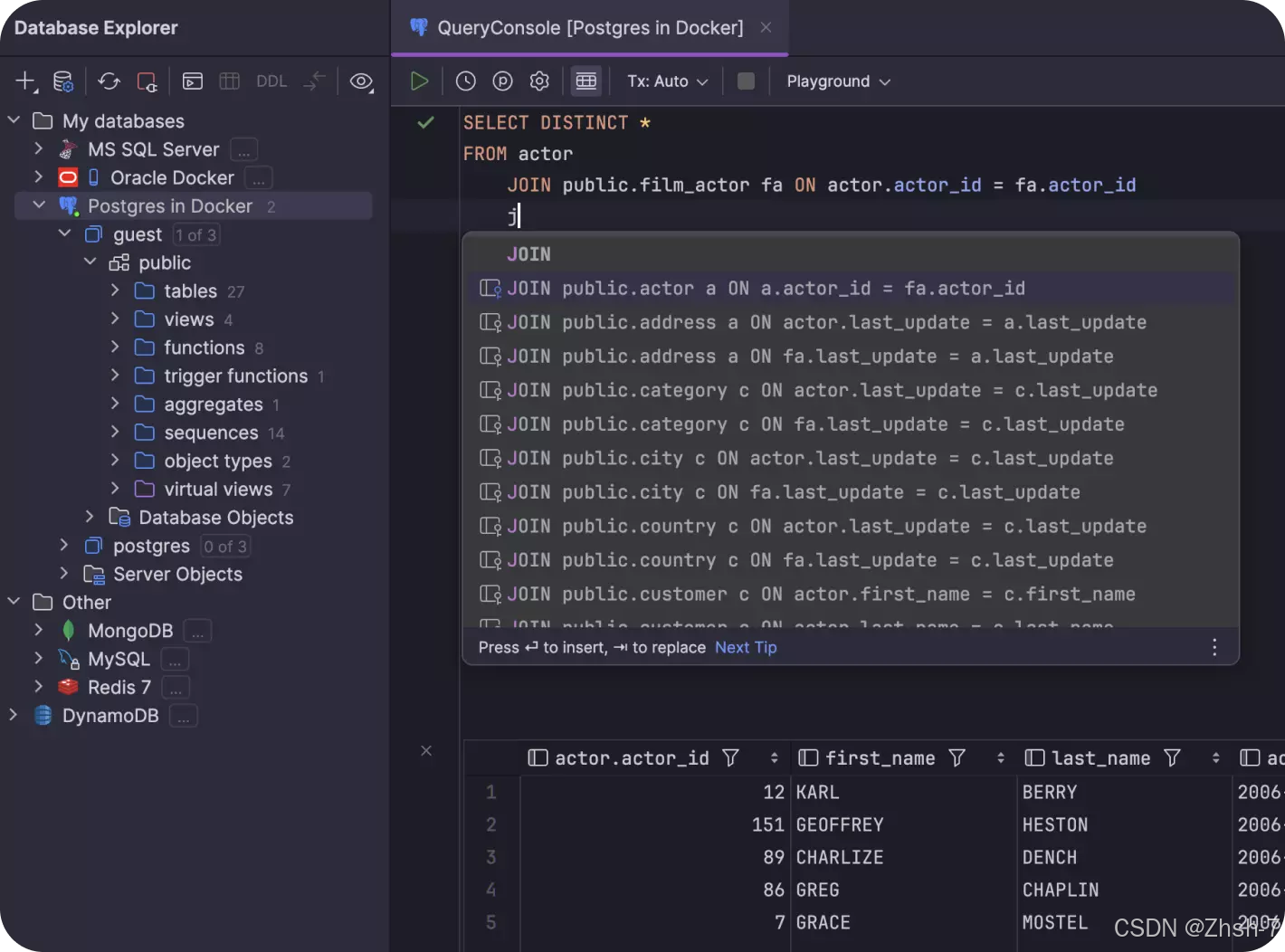Click the New (plus) icon in Database Explorer
1285x952 pixels.
[x=26, y=81]
